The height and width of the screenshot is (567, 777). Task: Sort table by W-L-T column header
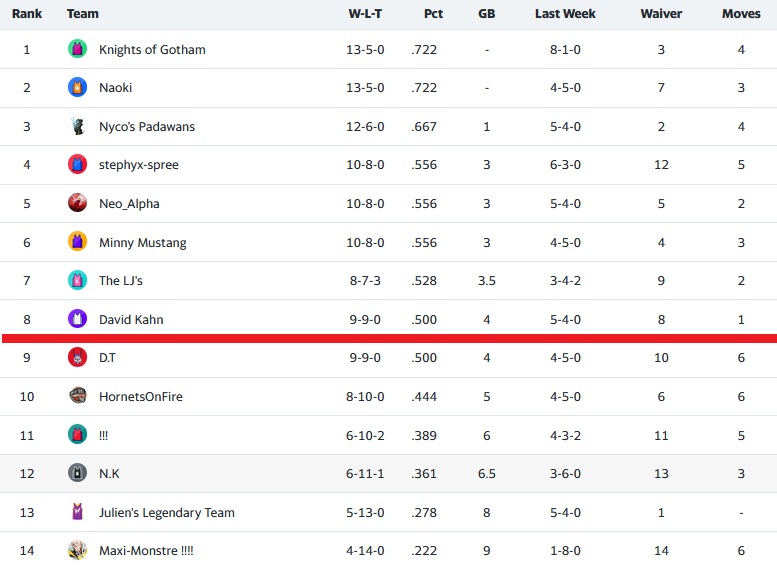pyautogui.click(x=365, y=14)
